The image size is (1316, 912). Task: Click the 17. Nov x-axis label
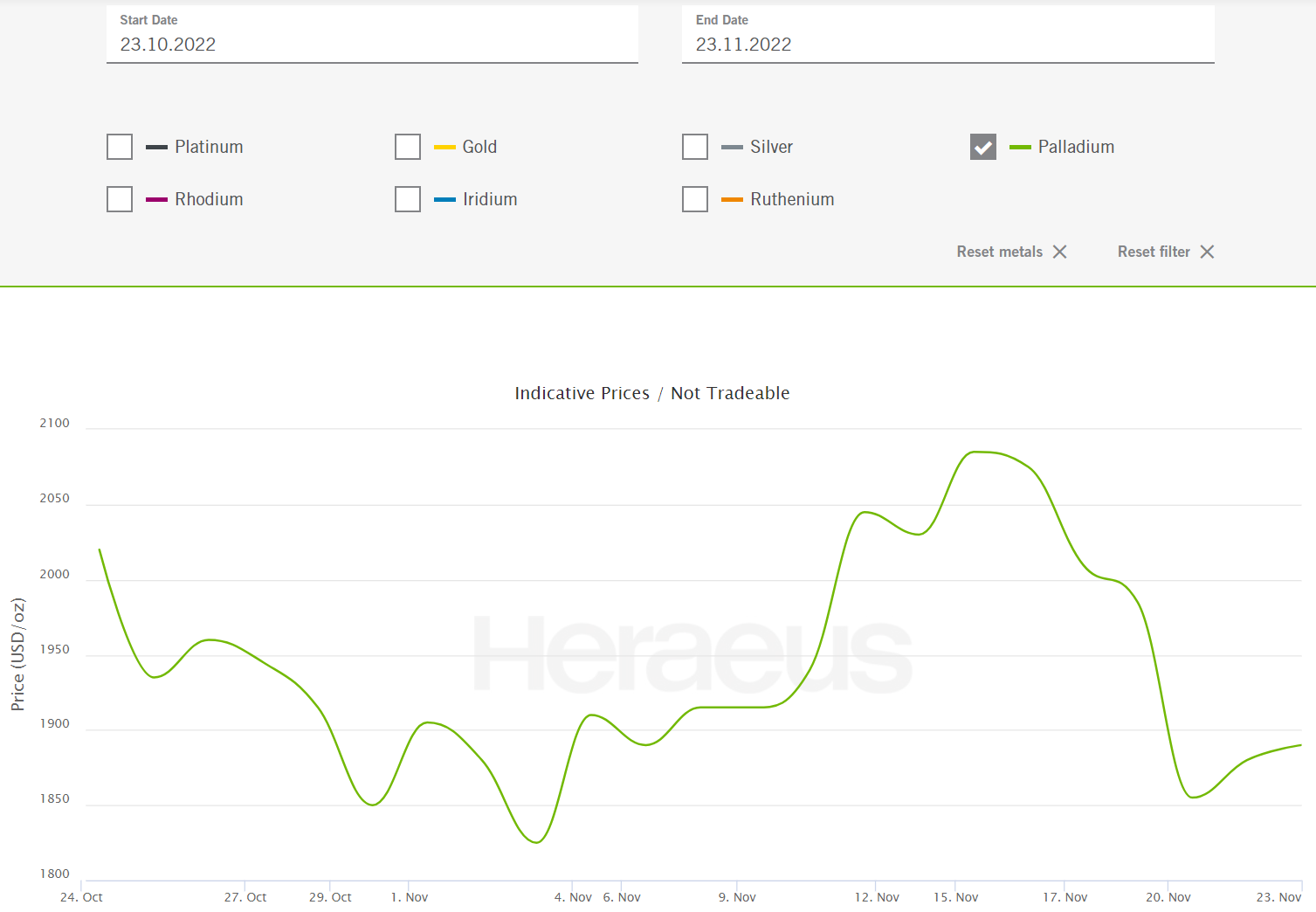pyautogui.click(x=1065, y=897)
